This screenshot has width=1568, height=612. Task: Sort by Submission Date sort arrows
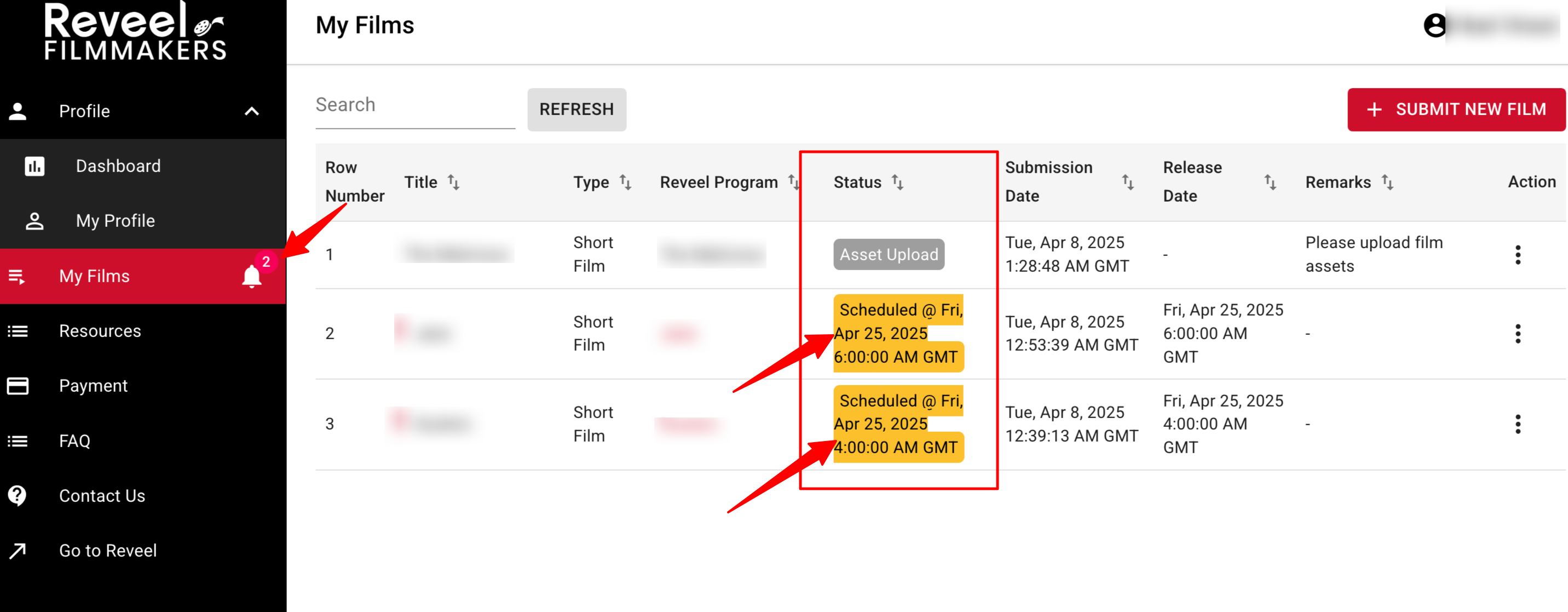click(x=1127, y=182)
